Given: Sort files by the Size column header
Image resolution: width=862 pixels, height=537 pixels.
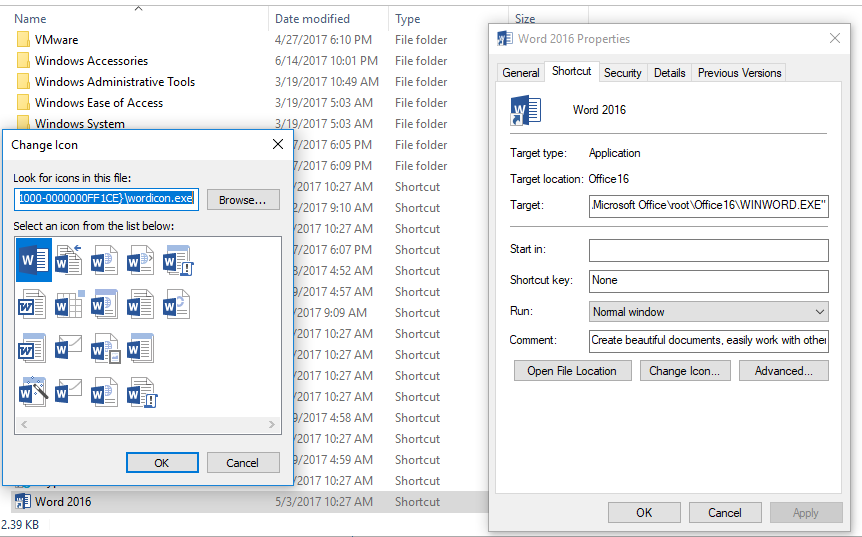Looking at the screenshot, I should pyautogui.click(x=525, y=19).
